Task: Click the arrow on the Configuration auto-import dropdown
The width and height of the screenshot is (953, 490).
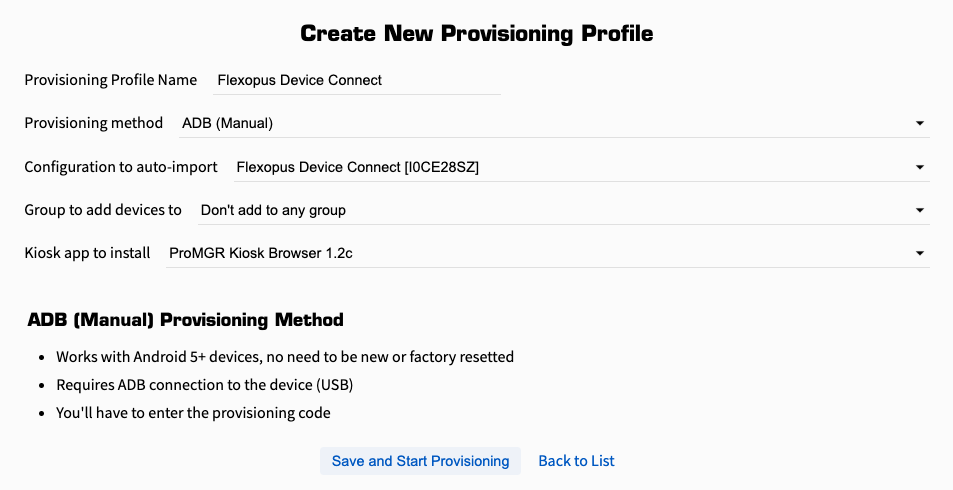Action: click(x=919, y=167)
